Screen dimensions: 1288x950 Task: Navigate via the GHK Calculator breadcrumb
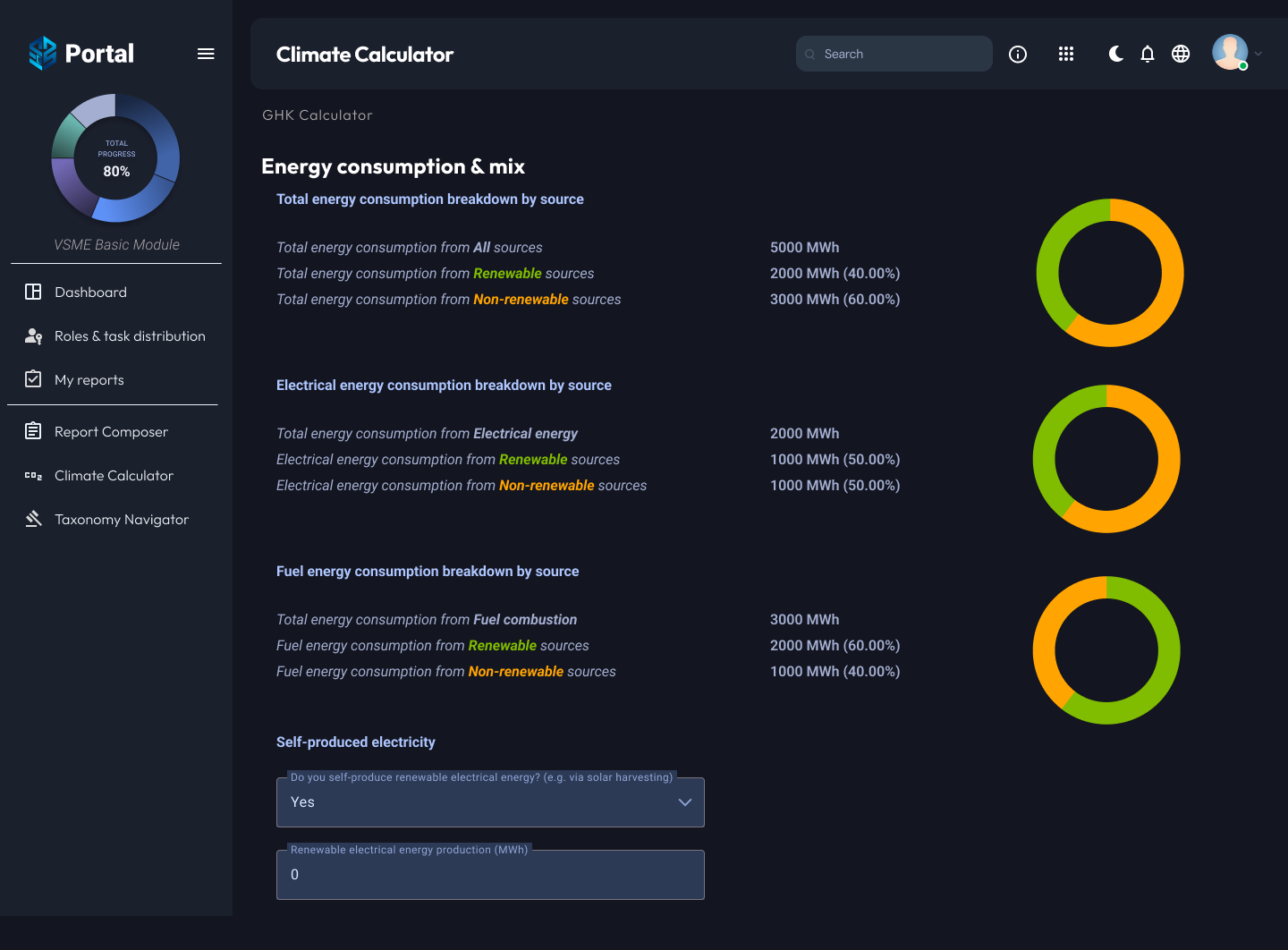point(318,115)
